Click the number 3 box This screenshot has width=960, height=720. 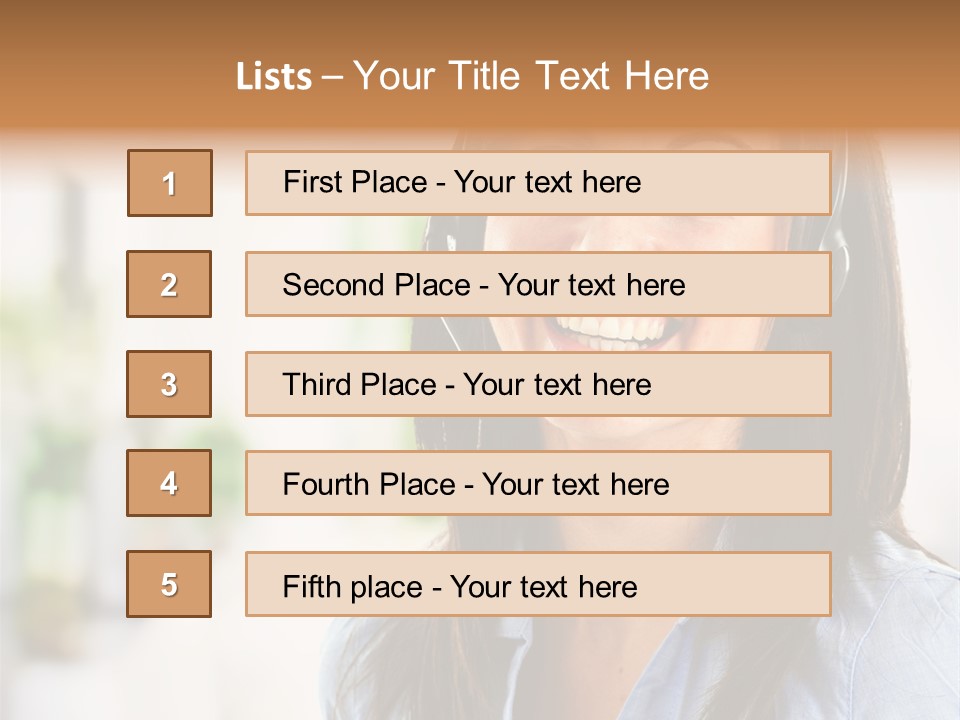click(169, 384)
